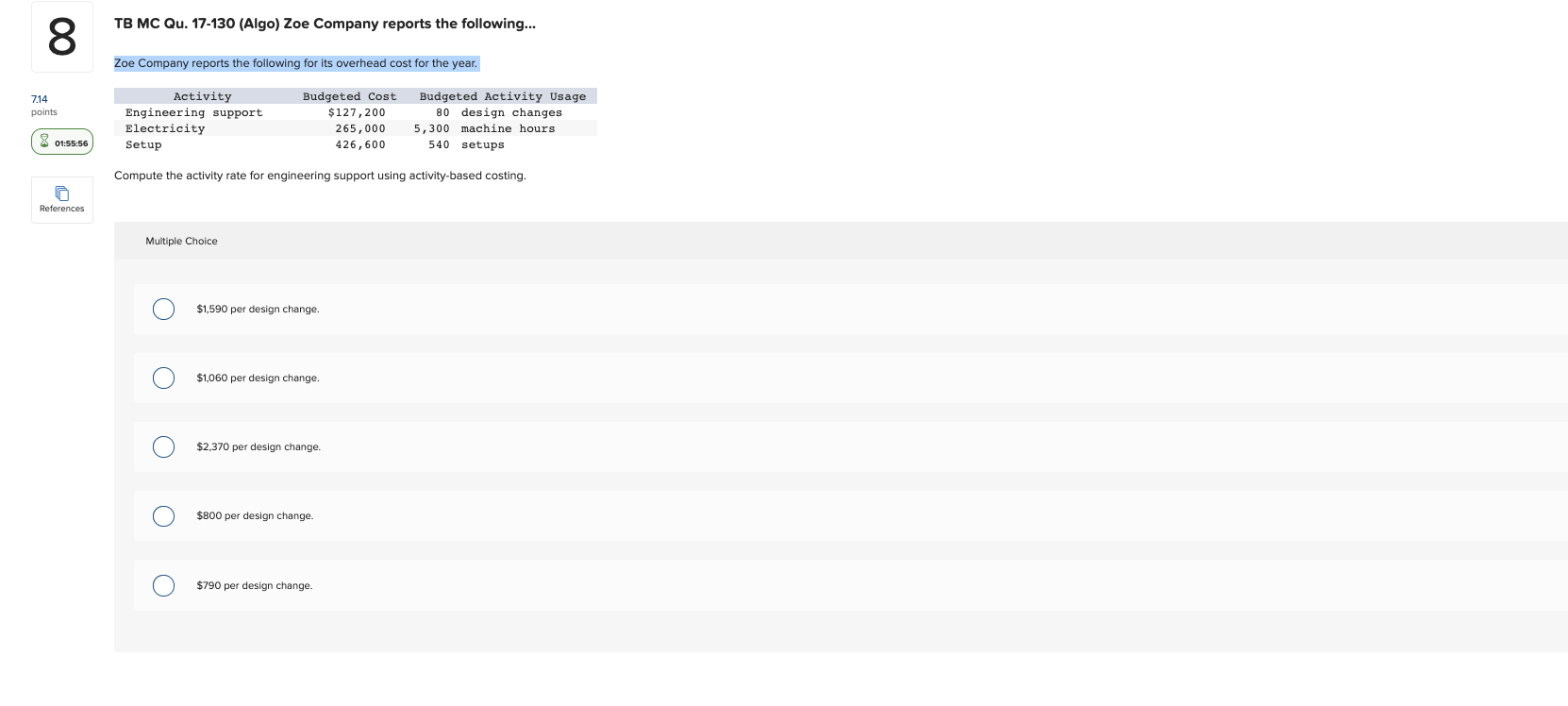Viewport: 1568px width, 706px height.
Task: Click the Budgeted Activity Usage header
Action: tap(503, 96)
